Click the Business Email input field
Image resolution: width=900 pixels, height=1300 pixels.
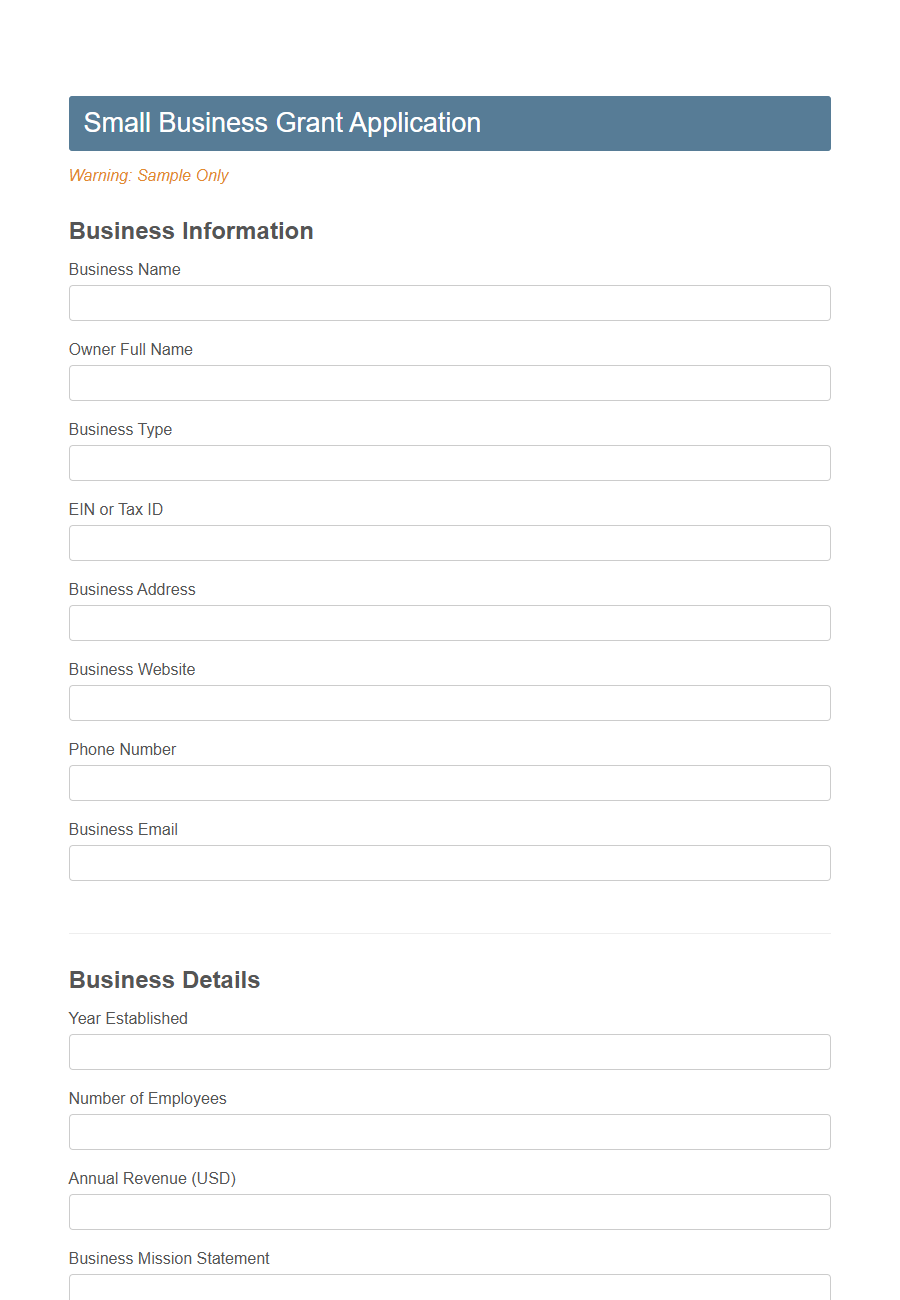(x=449, y=863)
